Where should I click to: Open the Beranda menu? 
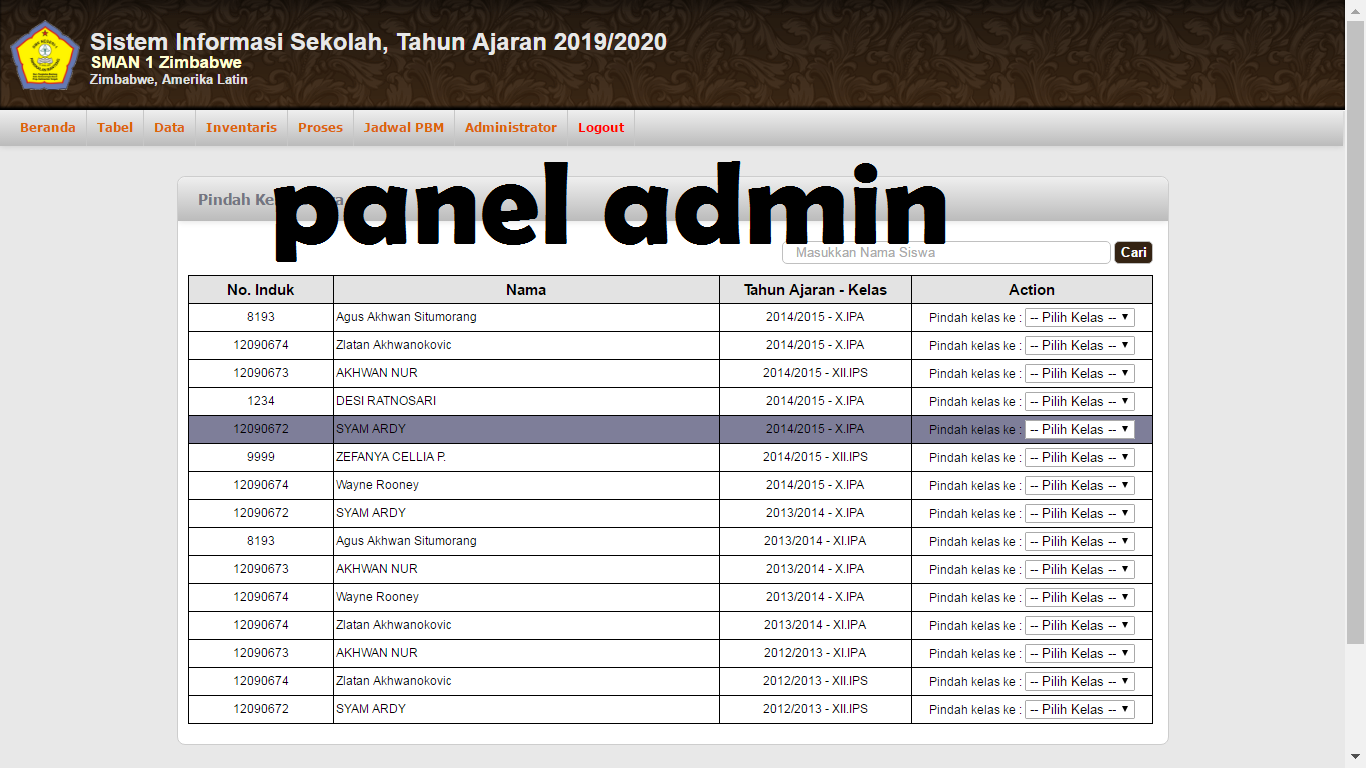coord(47,128)
